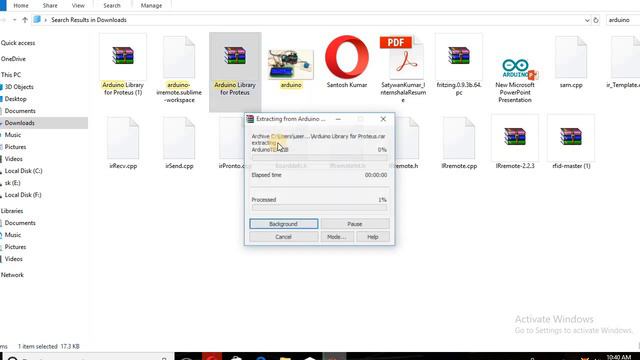Click the file extraction progress bar

point(319,157)
